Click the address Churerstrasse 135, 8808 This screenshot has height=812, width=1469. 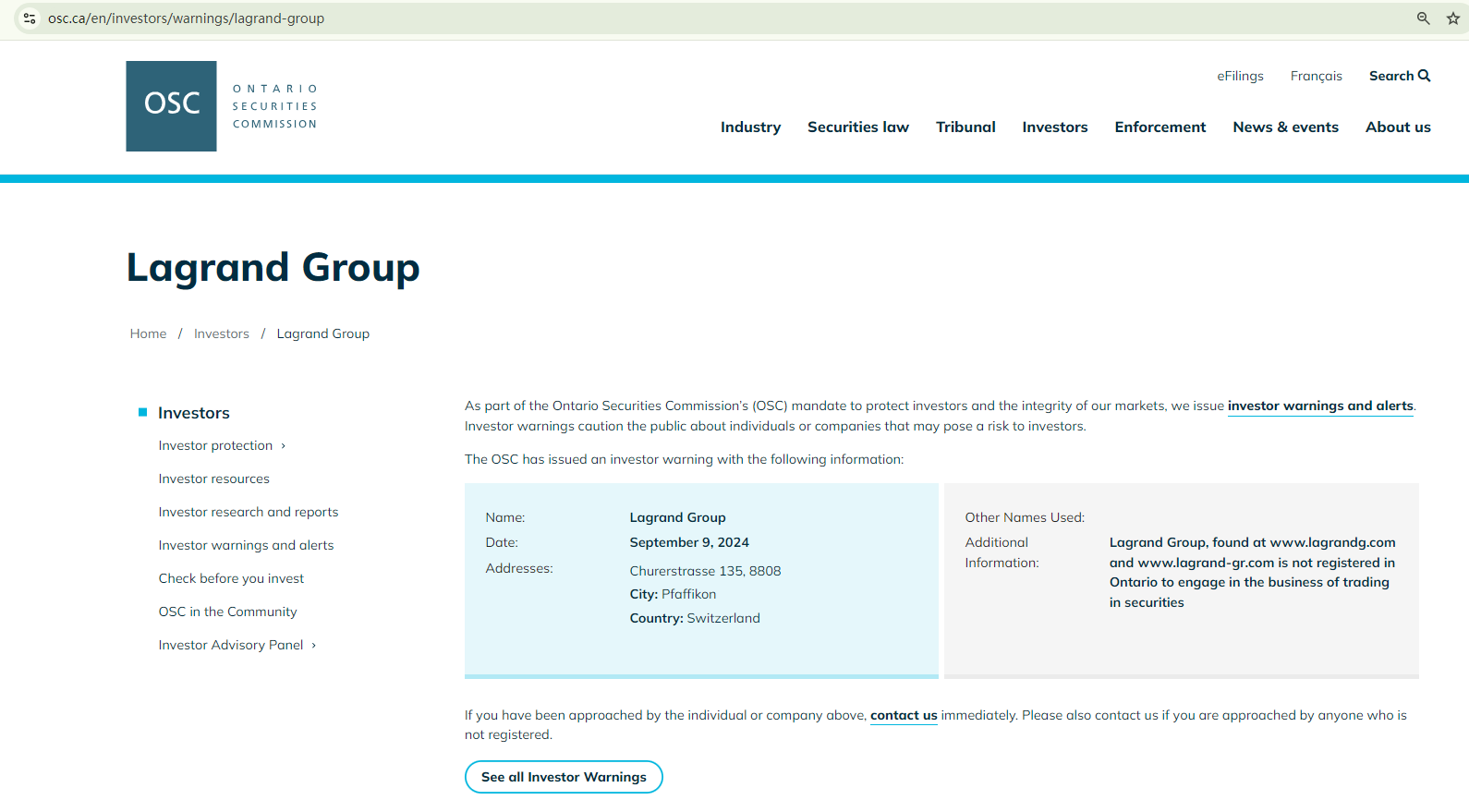click(705, 571)
